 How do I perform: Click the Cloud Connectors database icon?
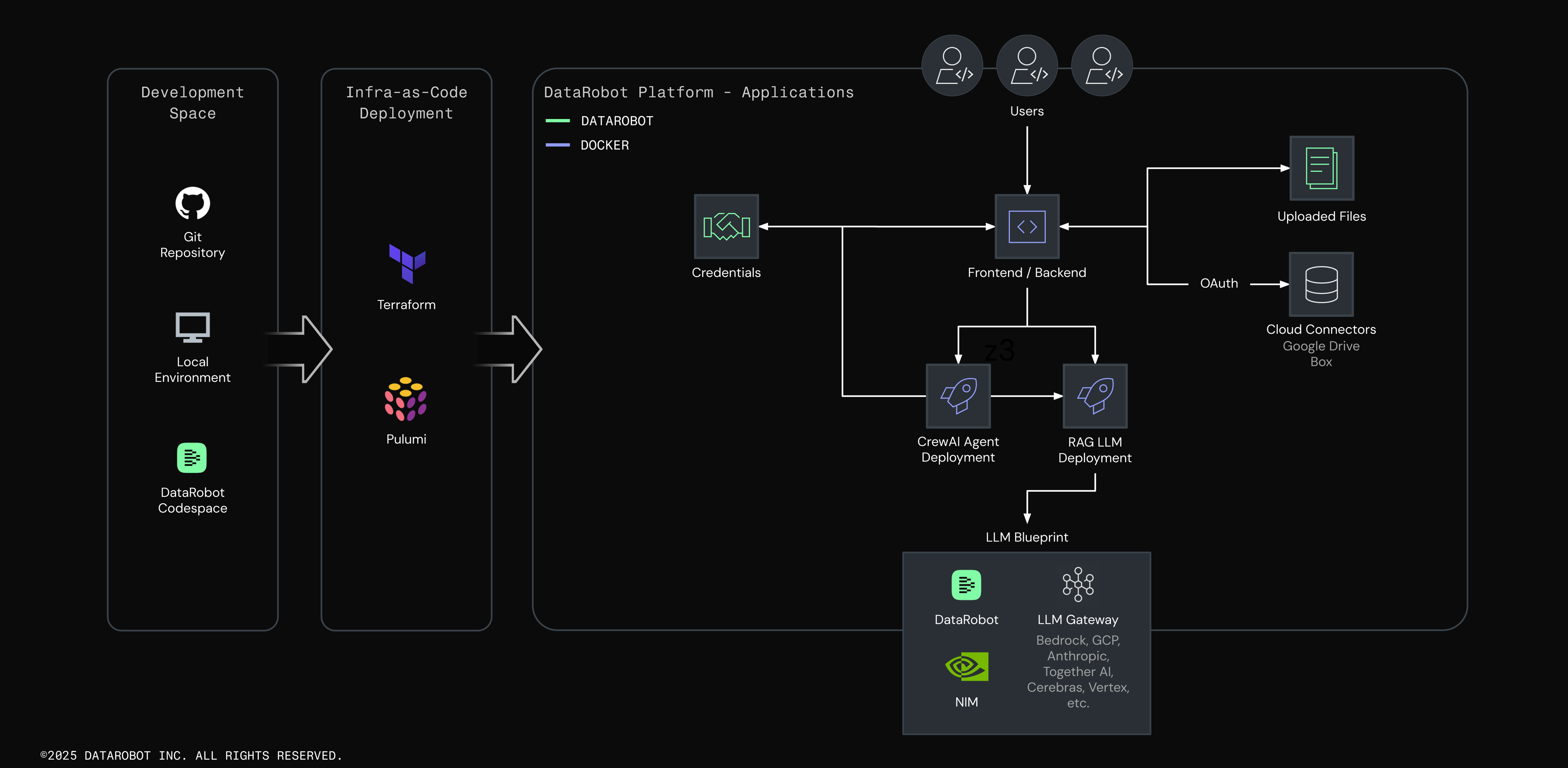point(1321,284)
